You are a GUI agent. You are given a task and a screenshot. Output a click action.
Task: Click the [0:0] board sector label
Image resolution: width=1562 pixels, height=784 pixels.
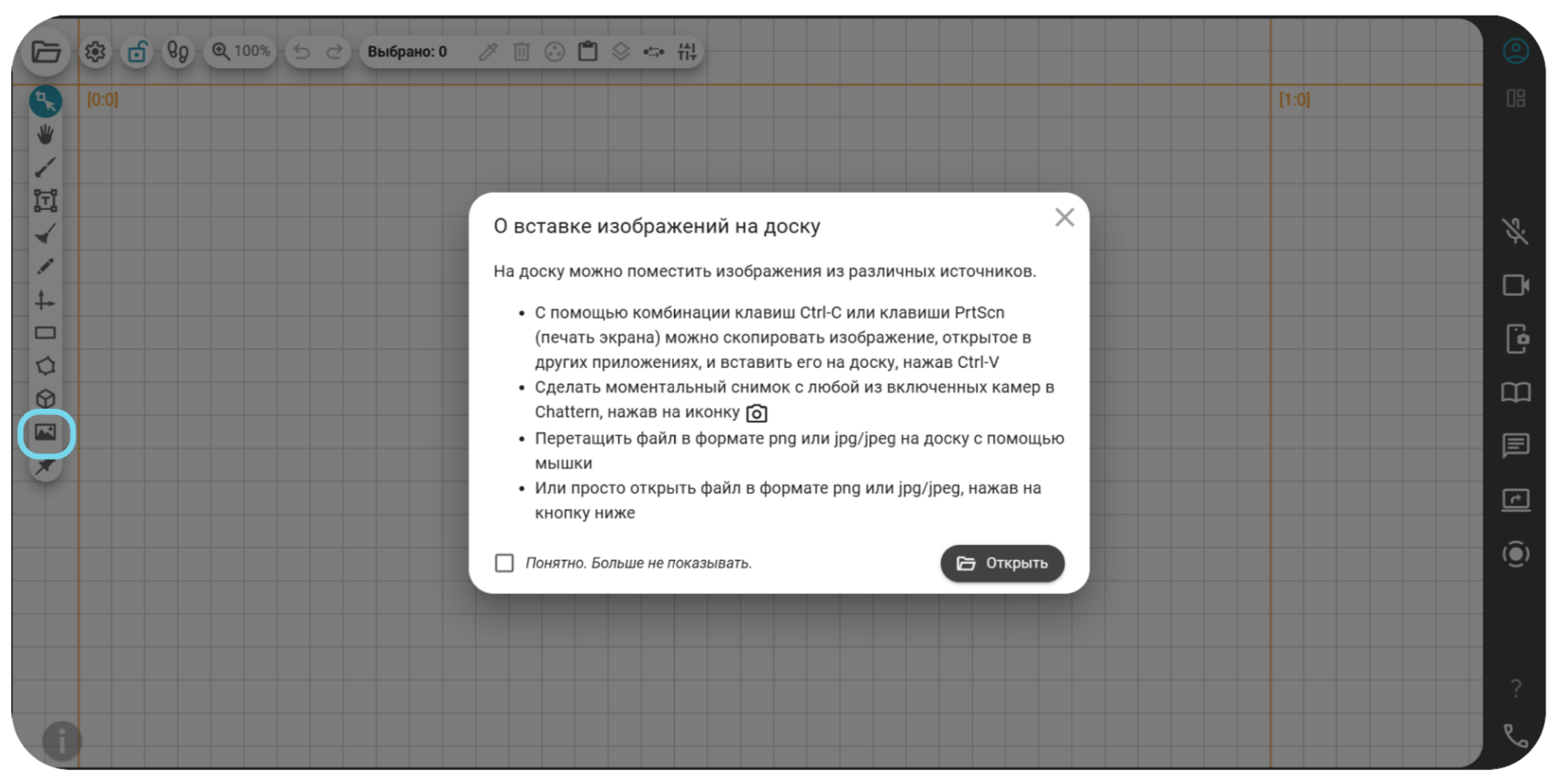pyautogui.click(x=102, y=99)
